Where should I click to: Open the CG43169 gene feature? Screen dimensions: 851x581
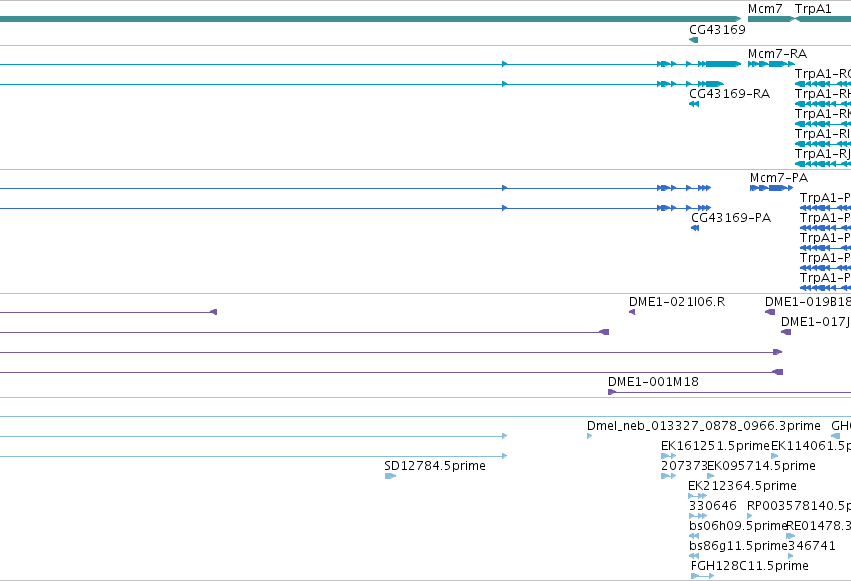tap(694, 40)
